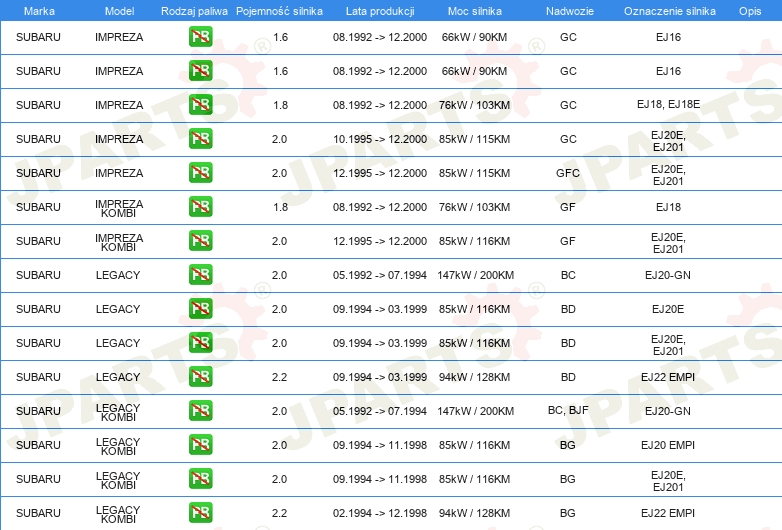Select the body code GFC cell
This screenshot has width=782, height=530.
point(568,173)
